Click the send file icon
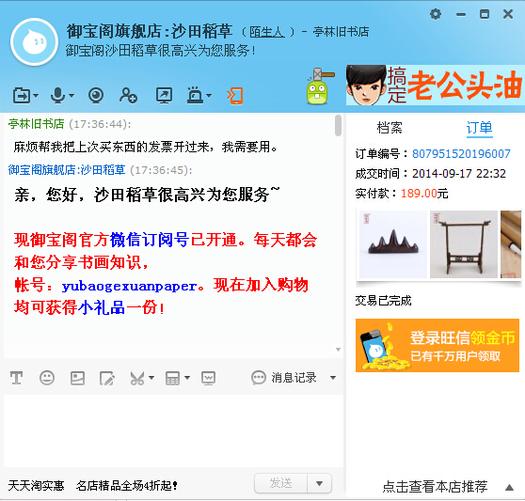Viewport: 525px width, 501px height. coord(22,96)
